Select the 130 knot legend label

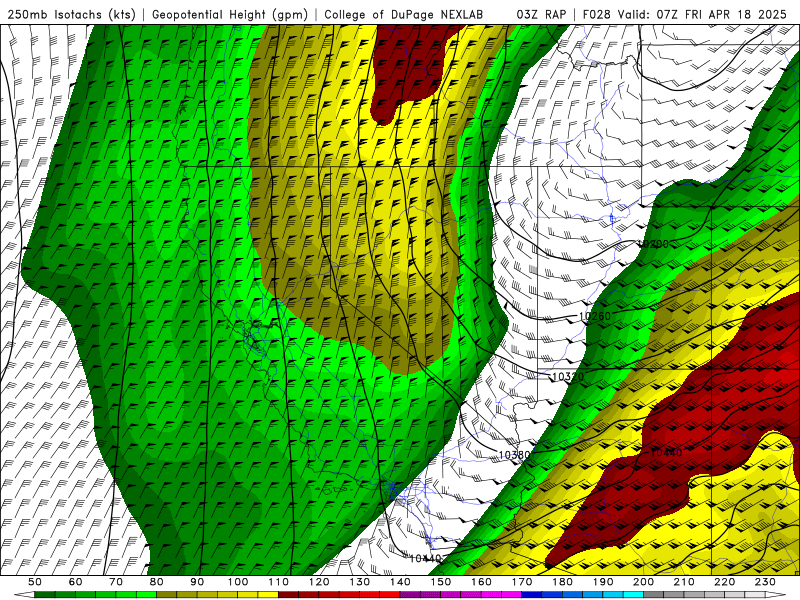coord(360,582)
